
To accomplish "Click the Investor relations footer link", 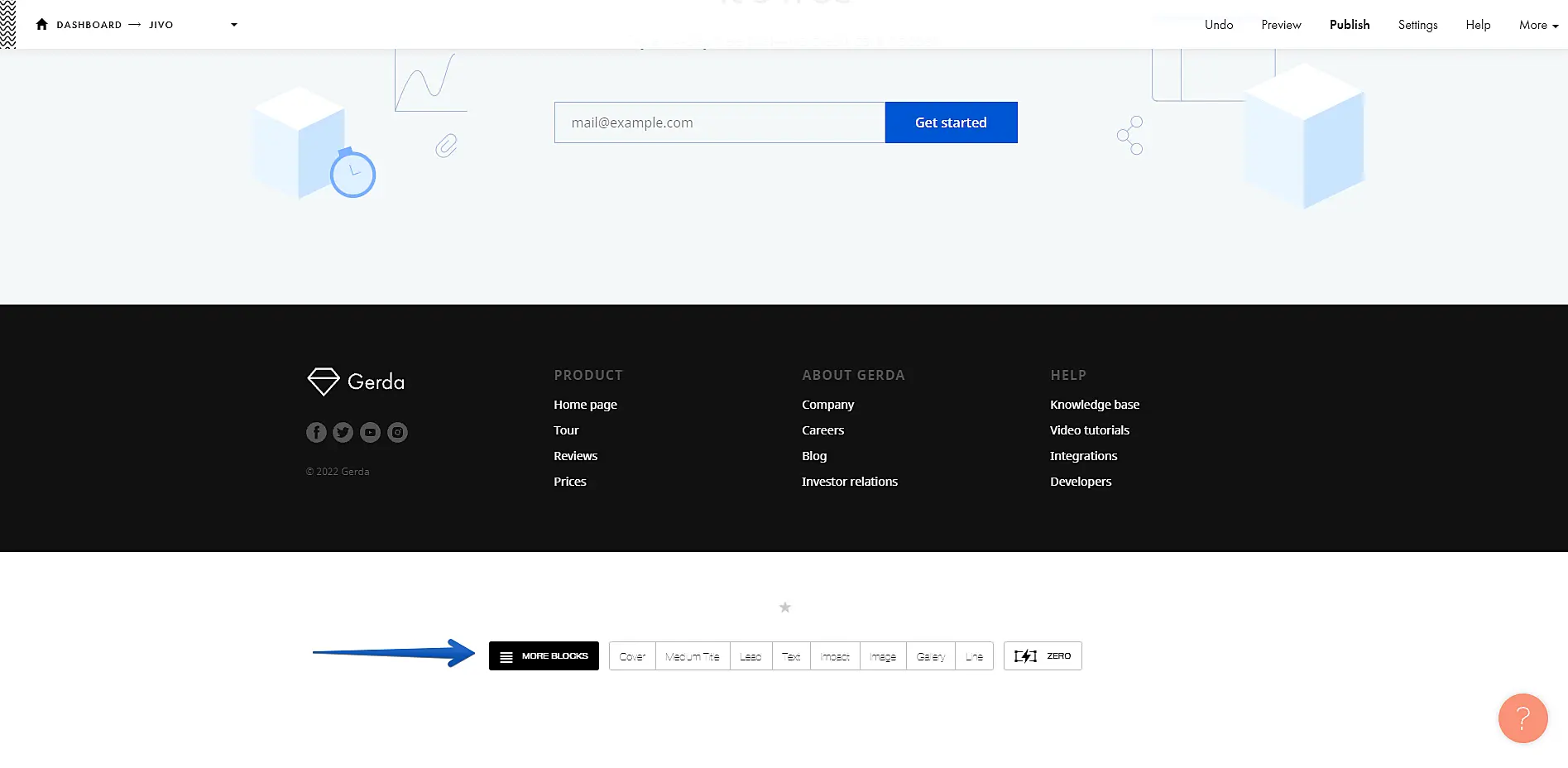I will [x=850, y=482].
